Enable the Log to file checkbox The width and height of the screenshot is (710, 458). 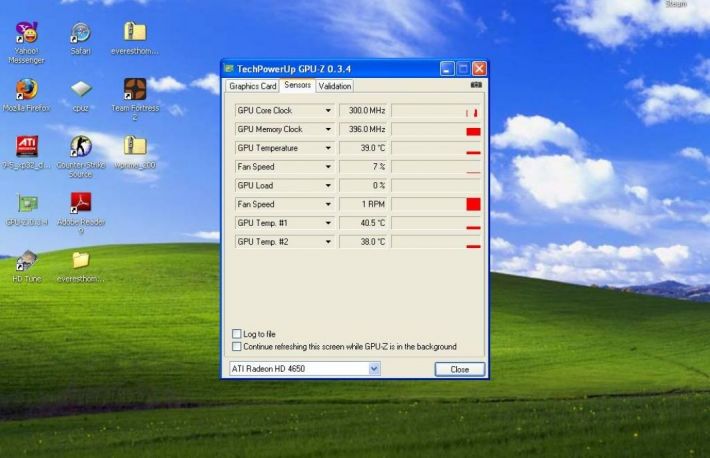[237, 334]
